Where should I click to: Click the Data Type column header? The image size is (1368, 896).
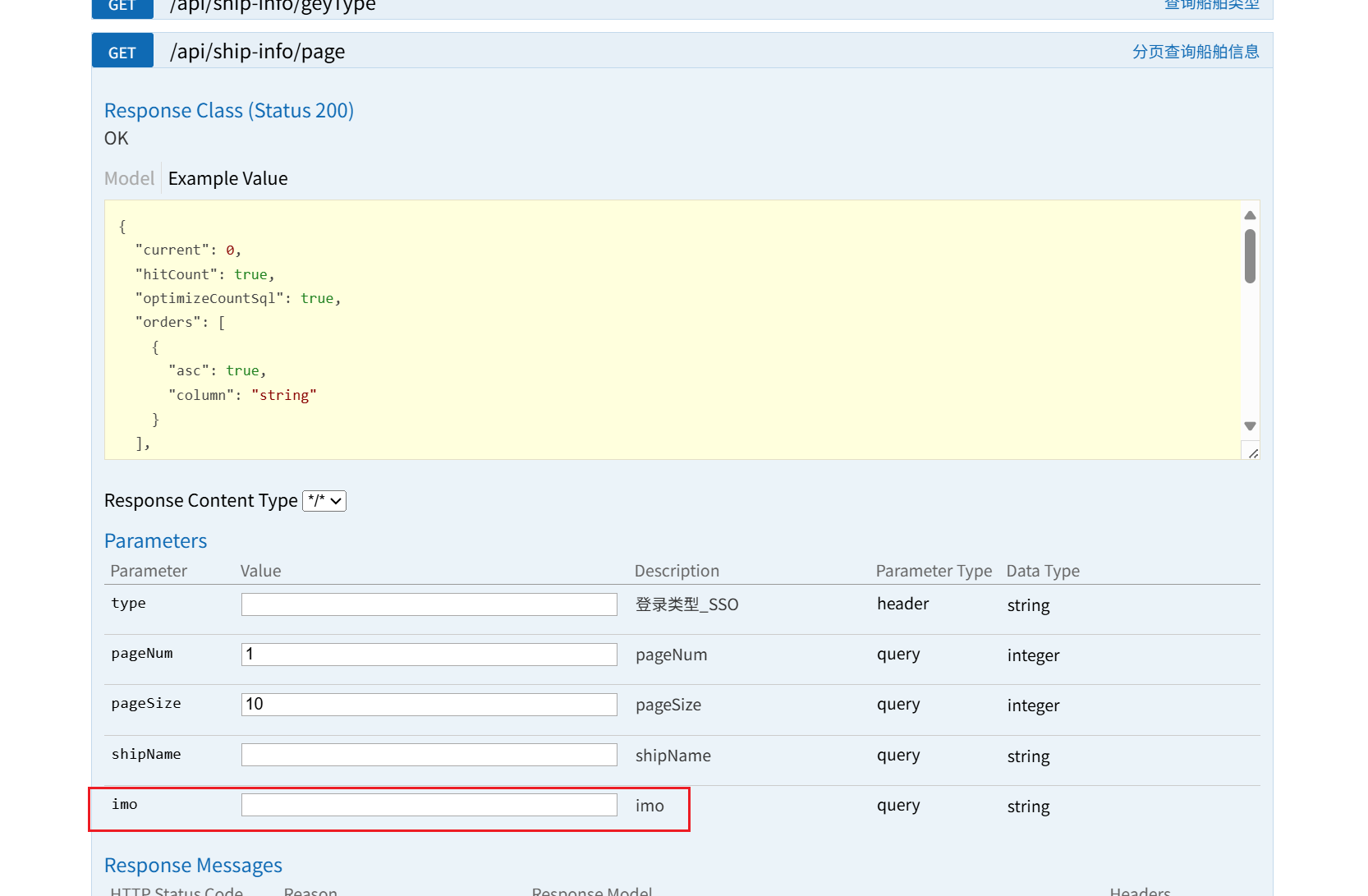coord(1043,571)
